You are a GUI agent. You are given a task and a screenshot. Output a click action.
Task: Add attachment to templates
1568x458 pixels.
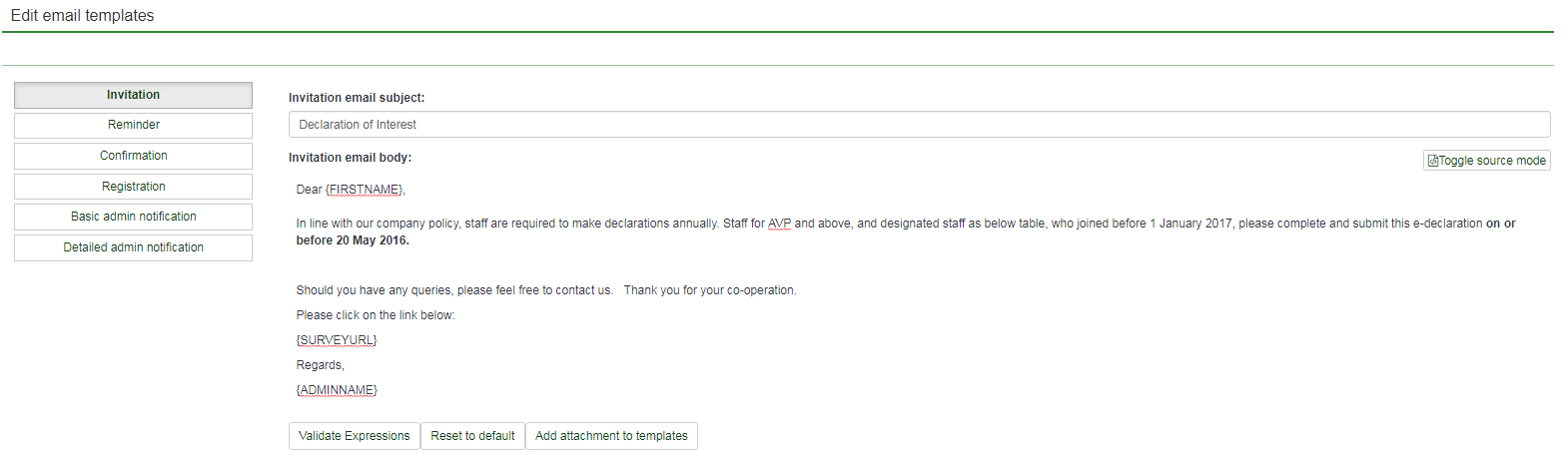[x=611, y=436]
